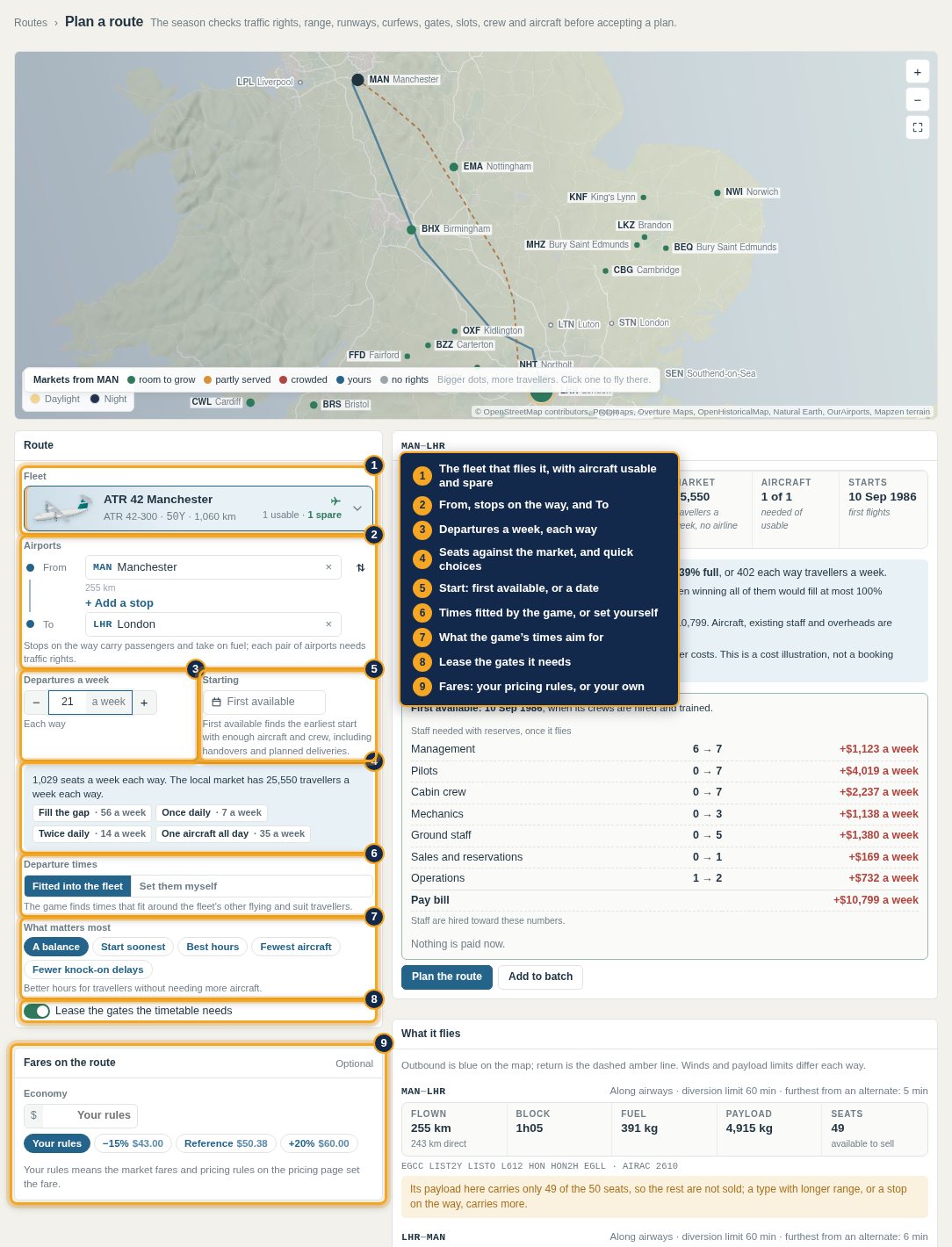The width and height of the screenshot is (952, 1247).
Task: Click the From airport input field
Action: [213, 567]
